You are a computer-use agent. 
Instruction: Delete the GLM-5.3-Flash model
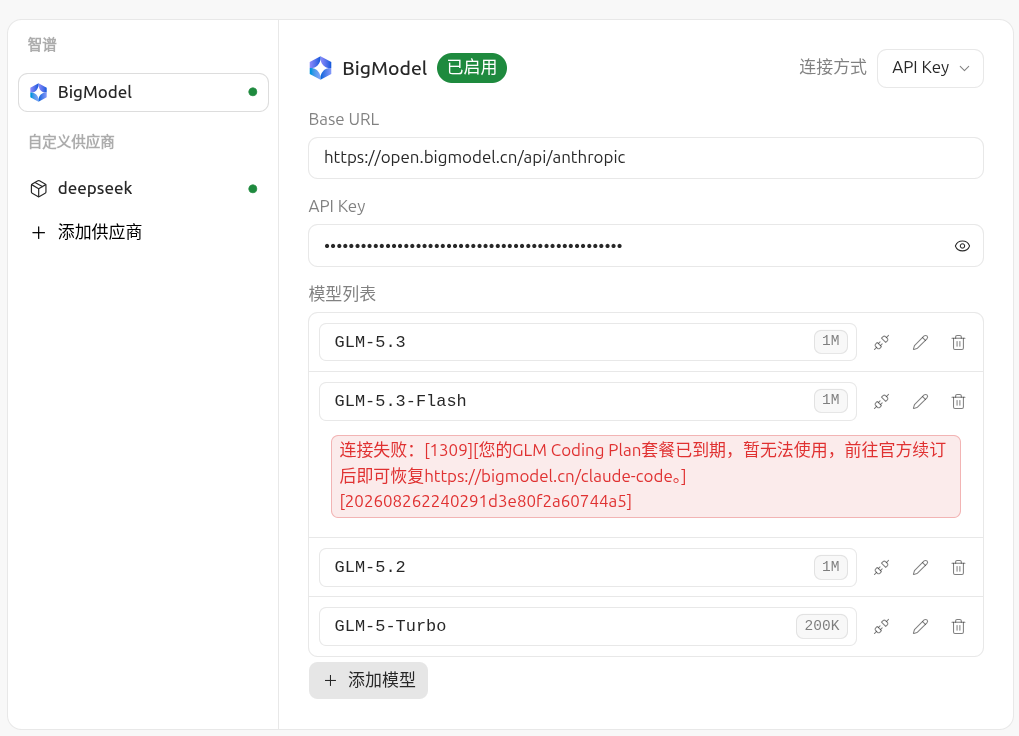(x=959, y=401)
